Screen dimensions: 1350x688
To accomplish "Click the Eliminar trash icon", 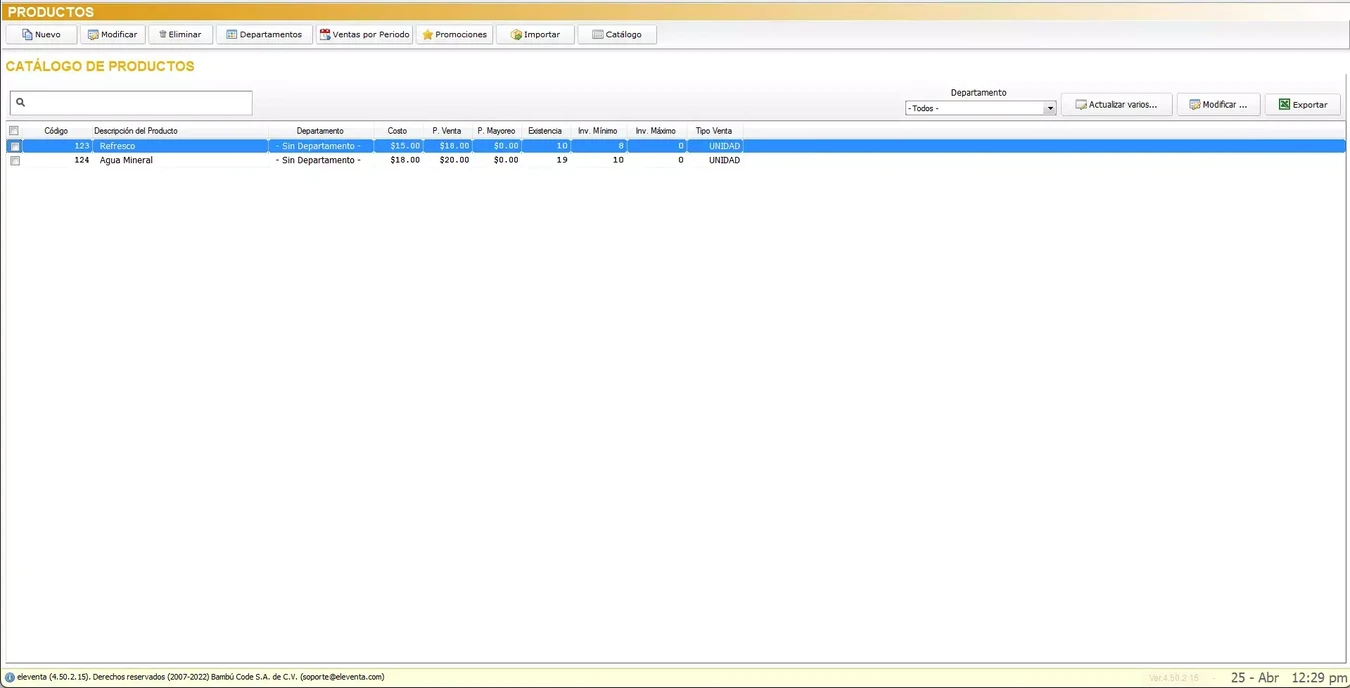I will pyautogui.click(x=160, y=34).
